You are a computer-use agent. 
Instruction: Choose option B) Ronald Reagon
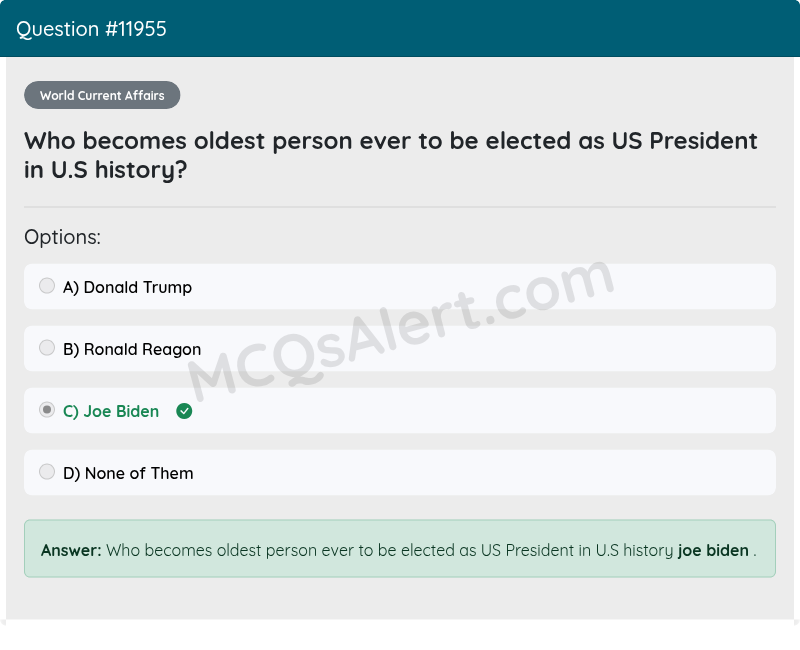[x=133, y=349]
